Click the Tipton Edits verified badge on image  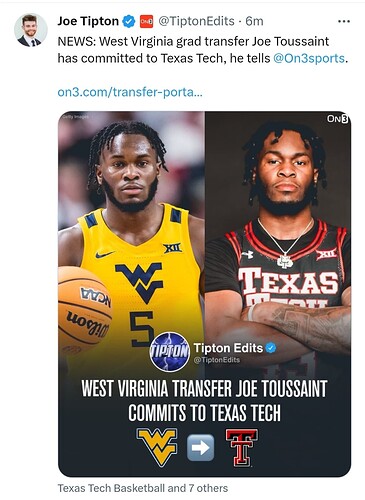coord(271,348)
